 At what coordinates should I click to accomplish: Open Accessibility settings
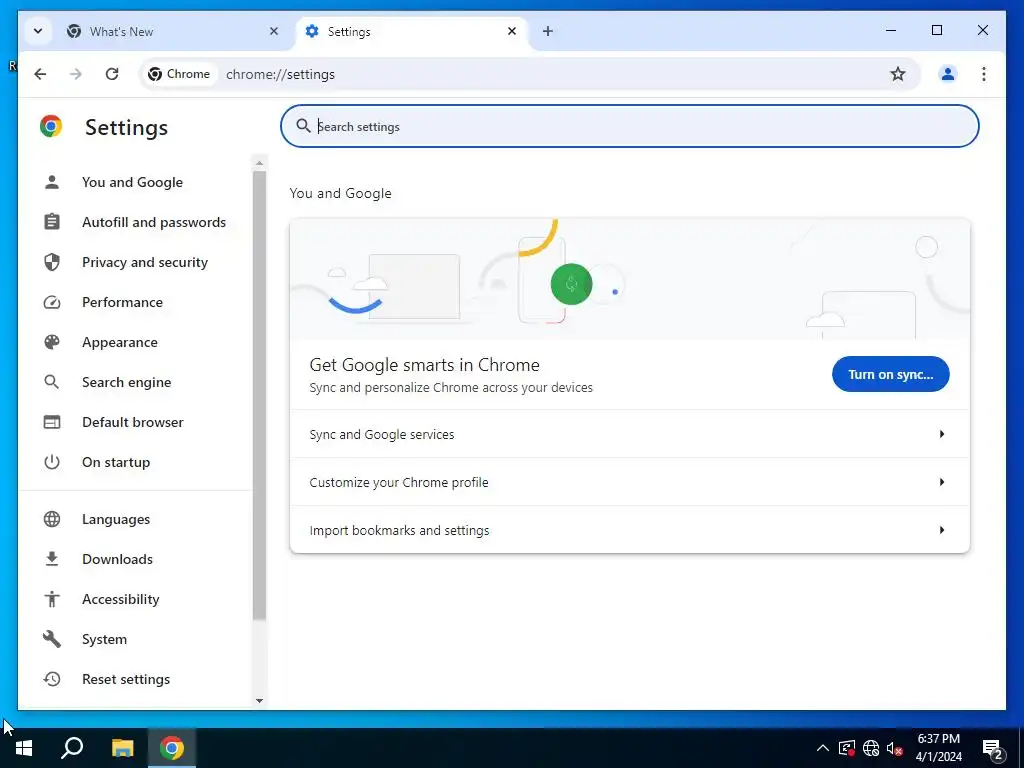coord(121,599)
